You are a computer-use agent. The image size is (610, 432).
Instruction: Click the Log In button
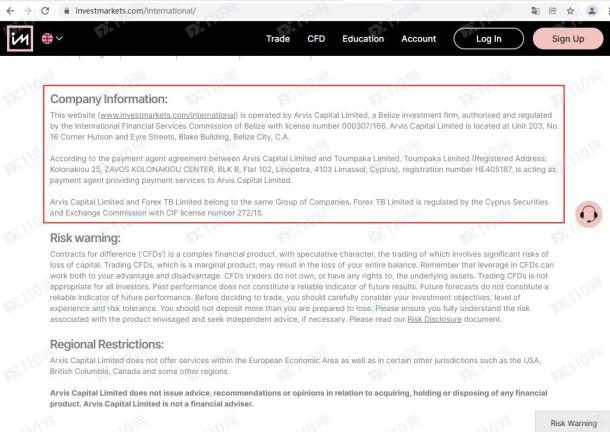(x=489, y=39)
